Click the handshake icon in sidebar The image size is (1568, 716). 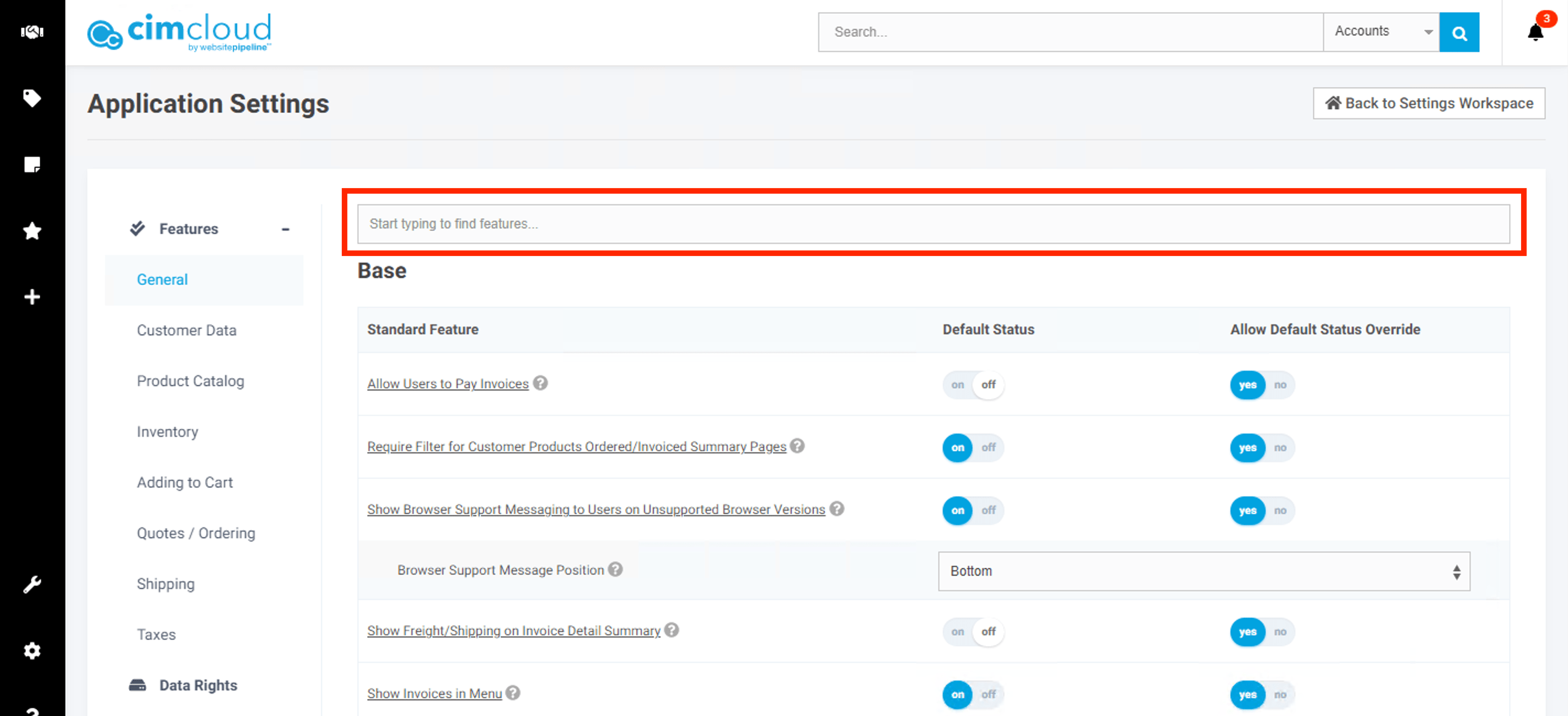[x=31, y=31]
